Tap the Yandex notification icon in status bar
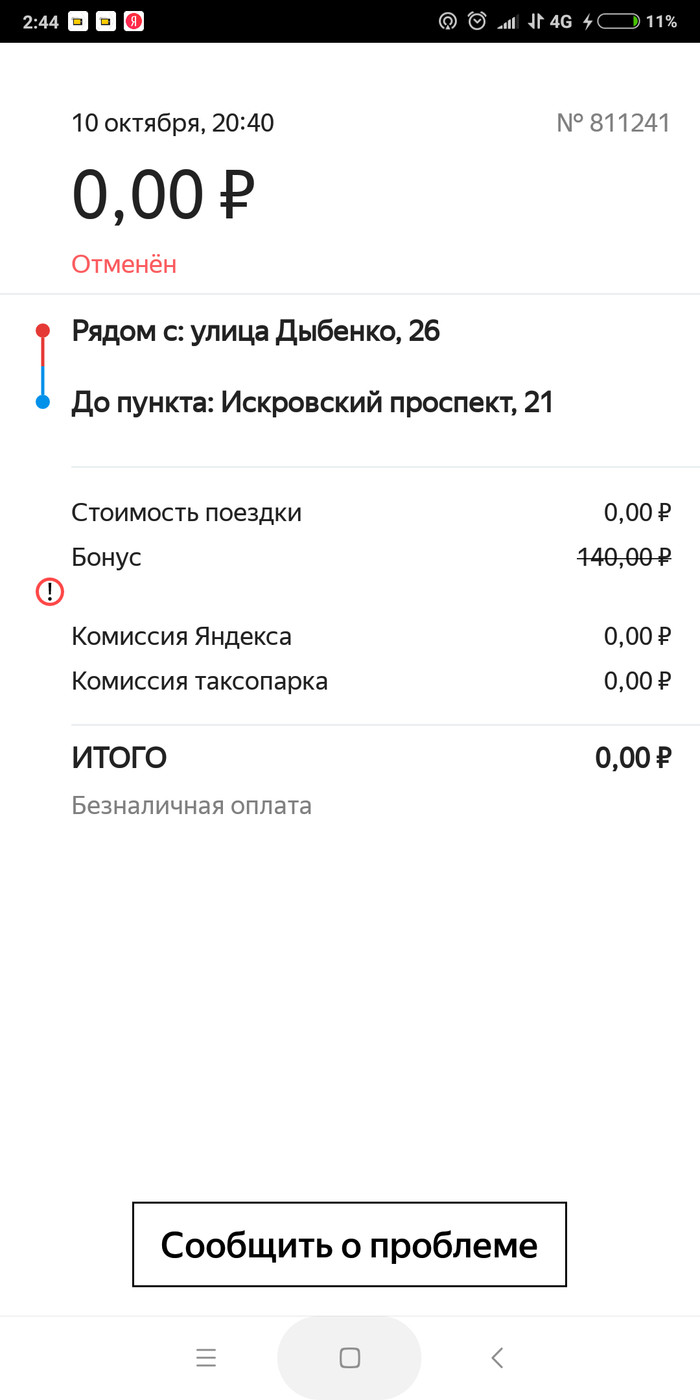Viewport: 700px width, 1400px height. point(133,21)
